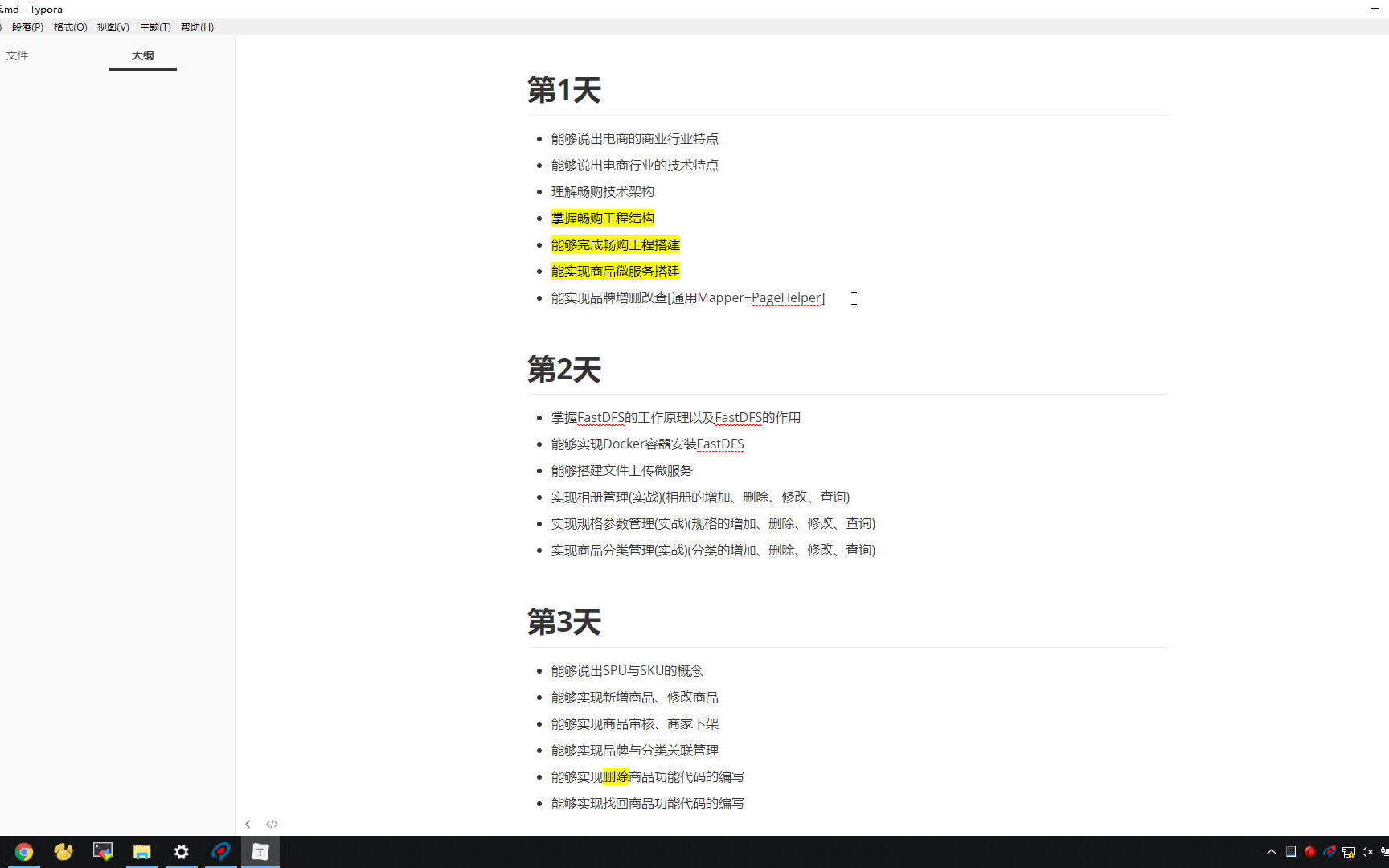Open Navicat from the taskbar

(63, 852)
